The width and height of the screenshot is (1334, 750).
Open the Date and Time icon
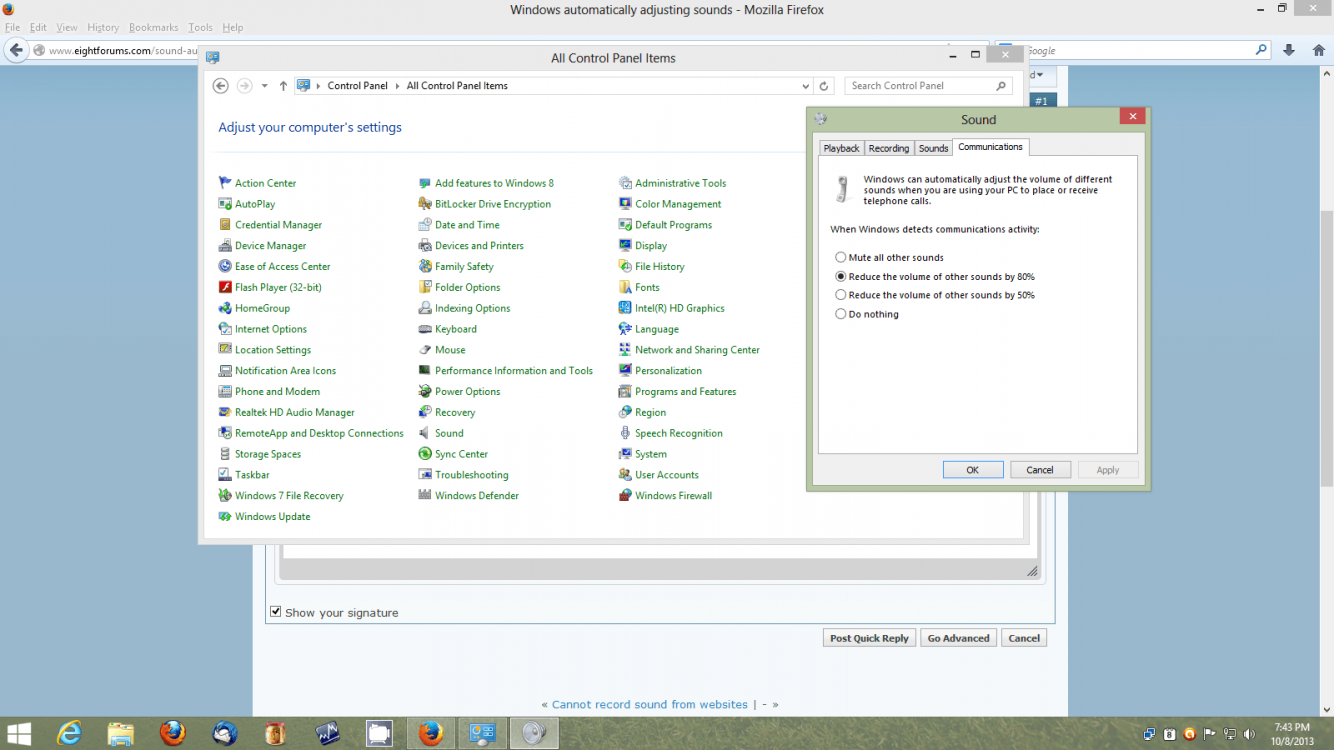point(425,225)
